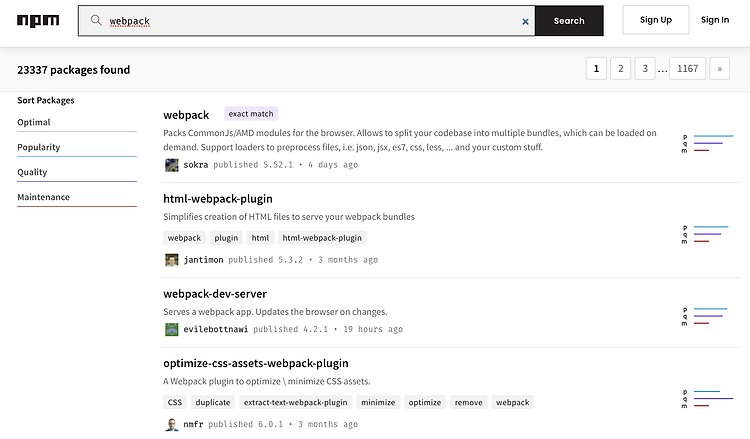The width and height of the screenshot is (750, 439).
Task: Click nmfr's avatar image
Action: click(172, 424)
